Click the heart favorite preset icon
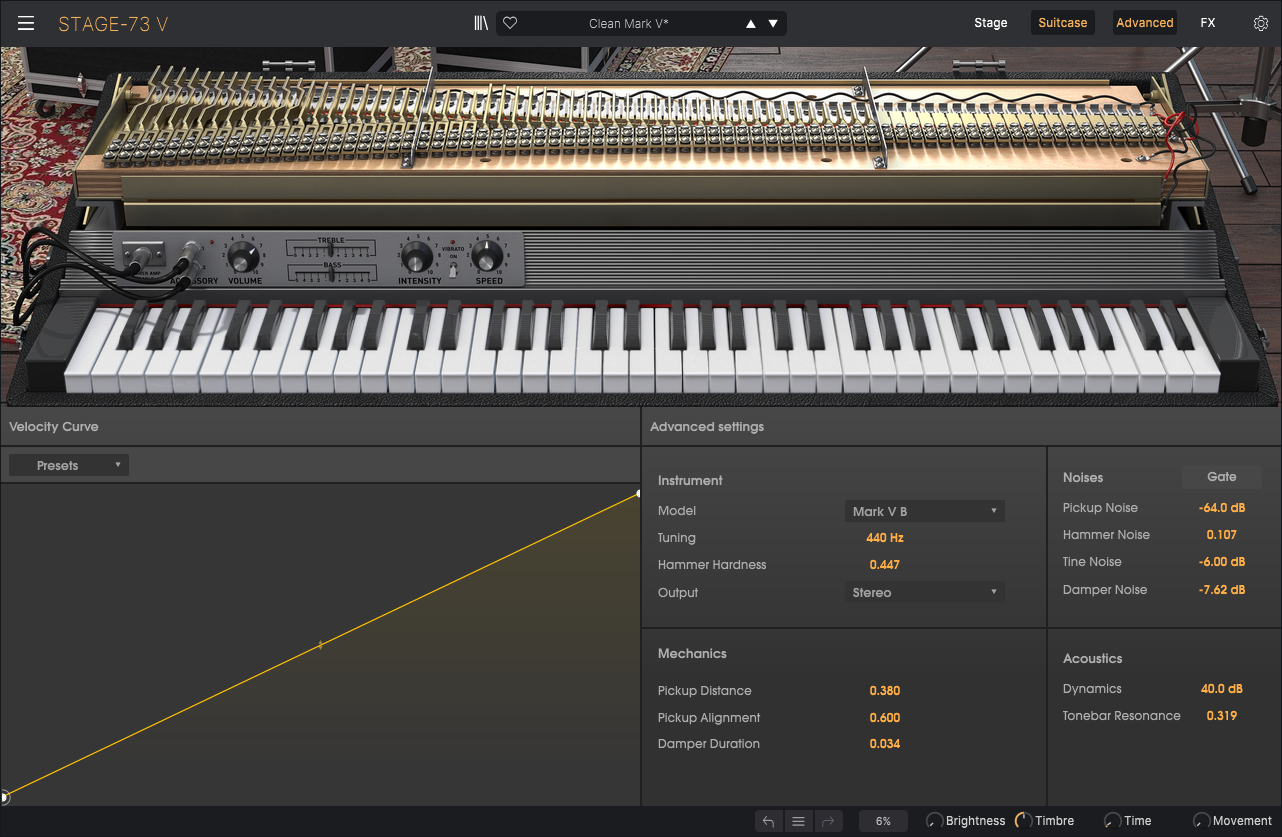The image size is (1282, 837). pyautogui.click(x=510, y=23)
